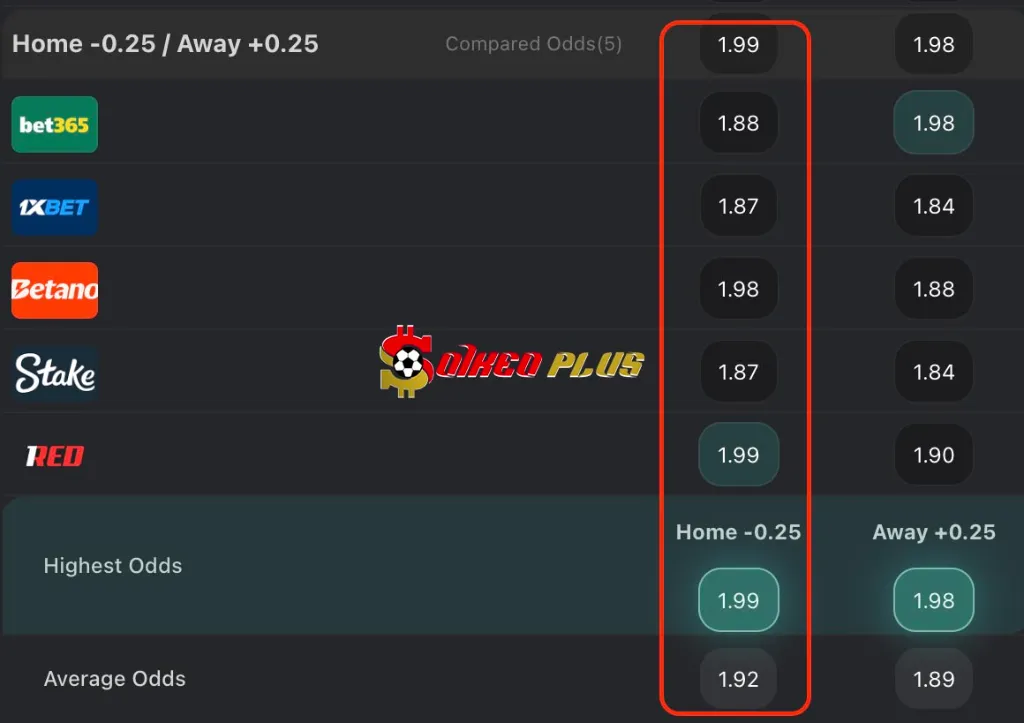Image resolution: width=1024 pixels, height=723 pixels.
Task: Select 1RED highlighted home odds 1.99
Action: tap(738, 455)
